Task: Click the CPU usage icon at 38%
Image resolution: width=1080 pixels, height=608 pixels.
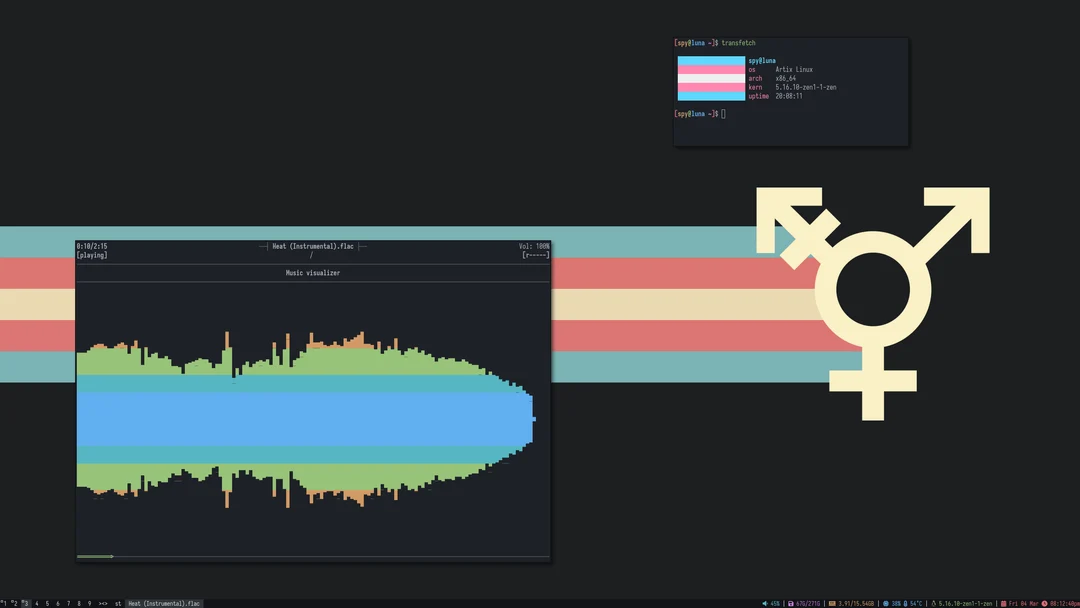Action: 886,603
